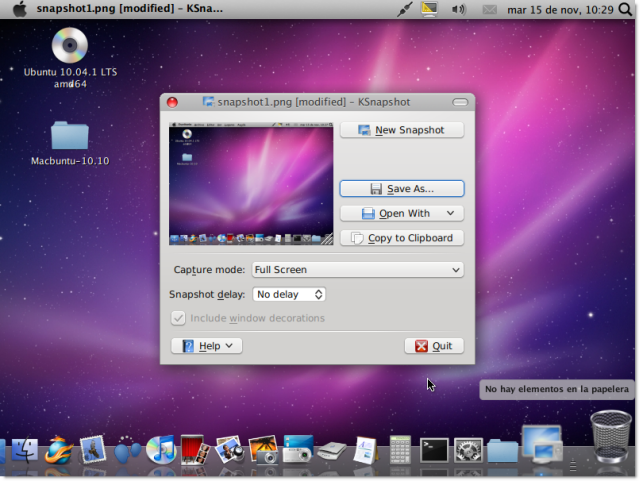Click the Save As... button
Screen dimensions: 640x481
pyautogui.click(x=402, y=189)
